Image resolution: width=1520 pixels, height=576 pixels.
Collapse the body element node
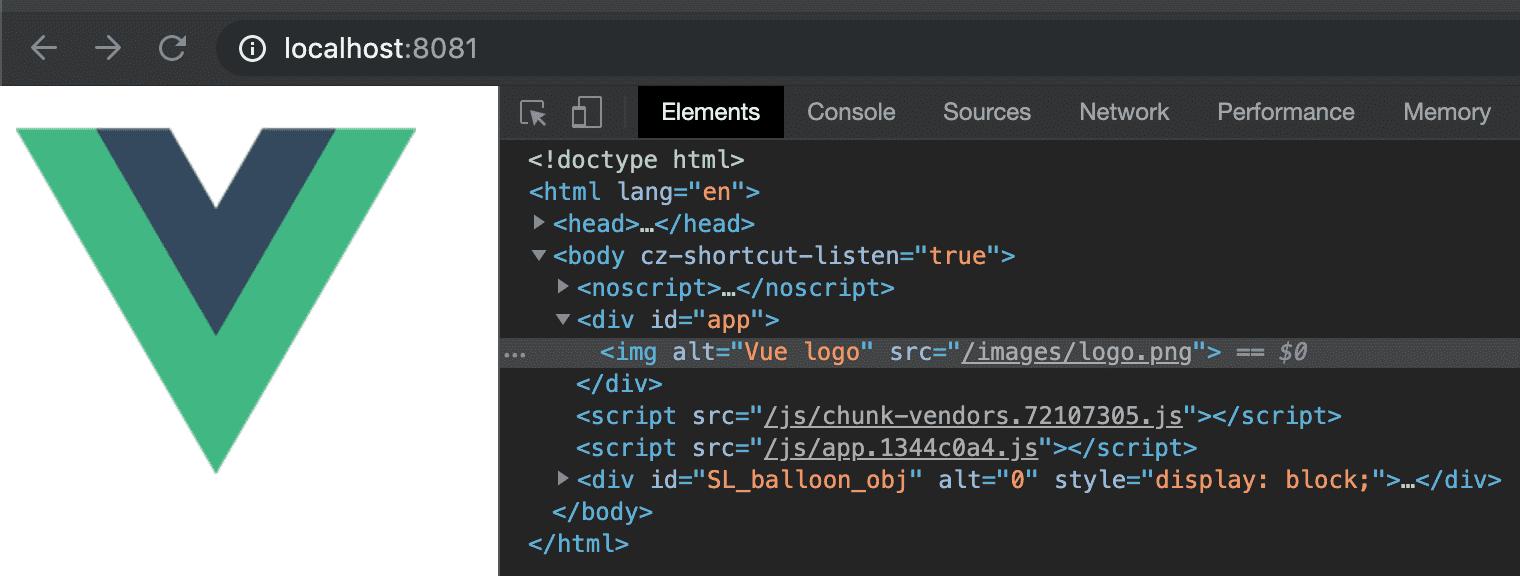540,256
